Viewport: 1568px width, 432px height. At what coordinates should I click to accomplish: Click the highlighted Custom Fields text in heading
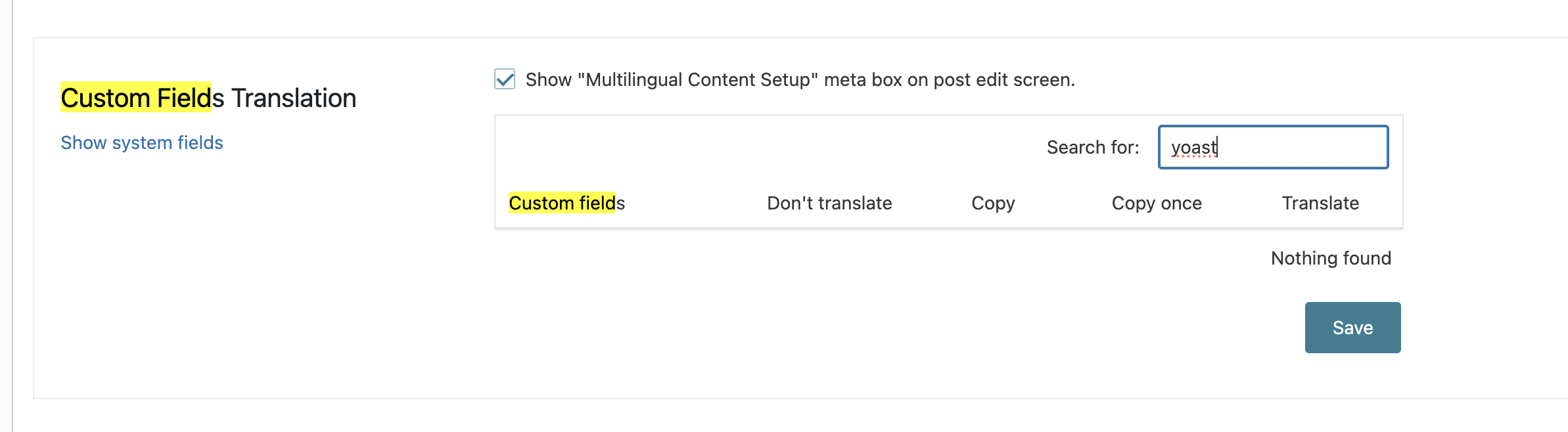coord(136,98)
